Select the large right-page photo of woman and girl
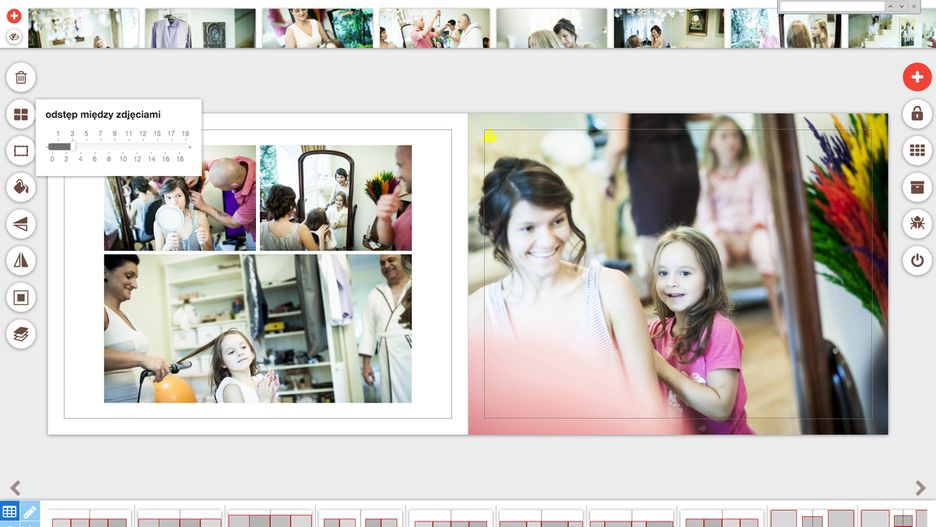936x527 pixels. tap(678, 274)
